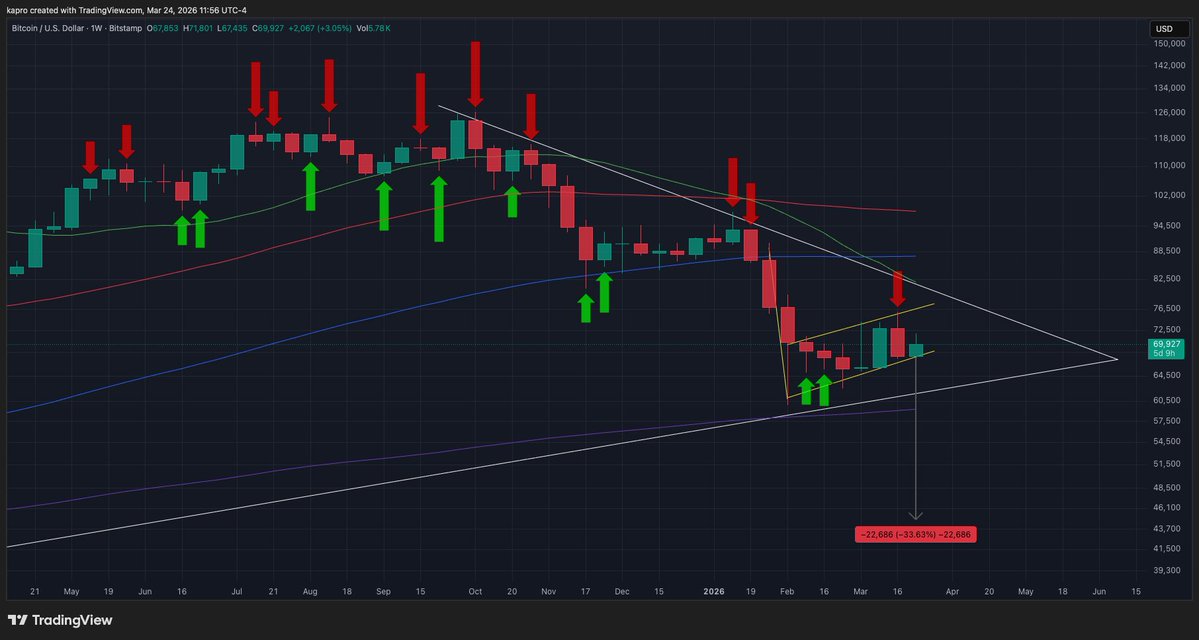Viewport: 1199px width, 640px height.
Task: Click the 102,000 price axis label
Action: pyautogui.click(x=1169, y=195)
